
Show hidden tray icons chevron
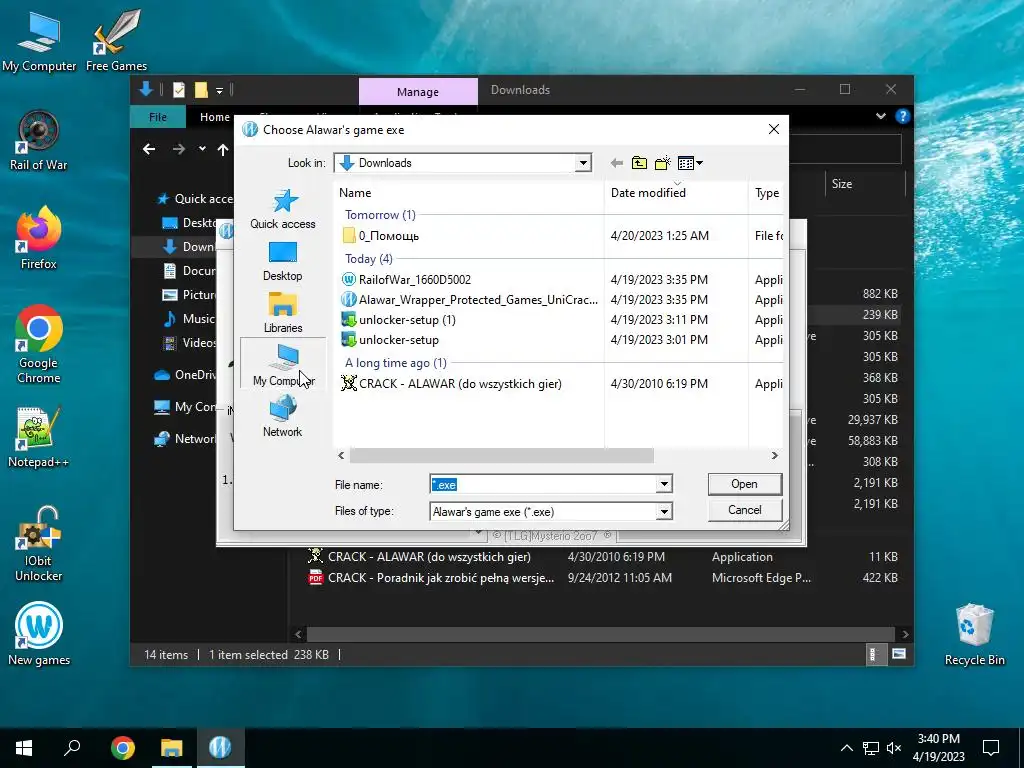[x=846, y=748]
